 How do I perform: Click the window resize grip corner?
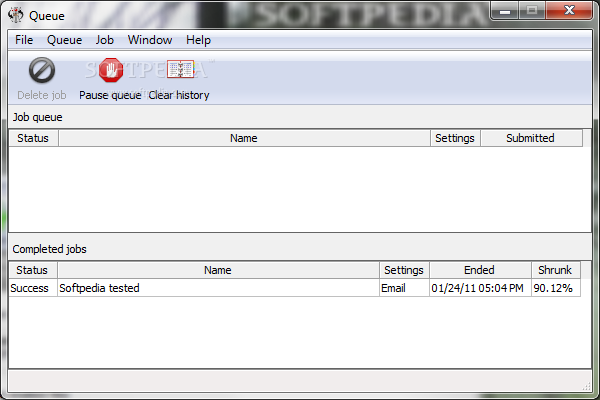tap(587, 387)
